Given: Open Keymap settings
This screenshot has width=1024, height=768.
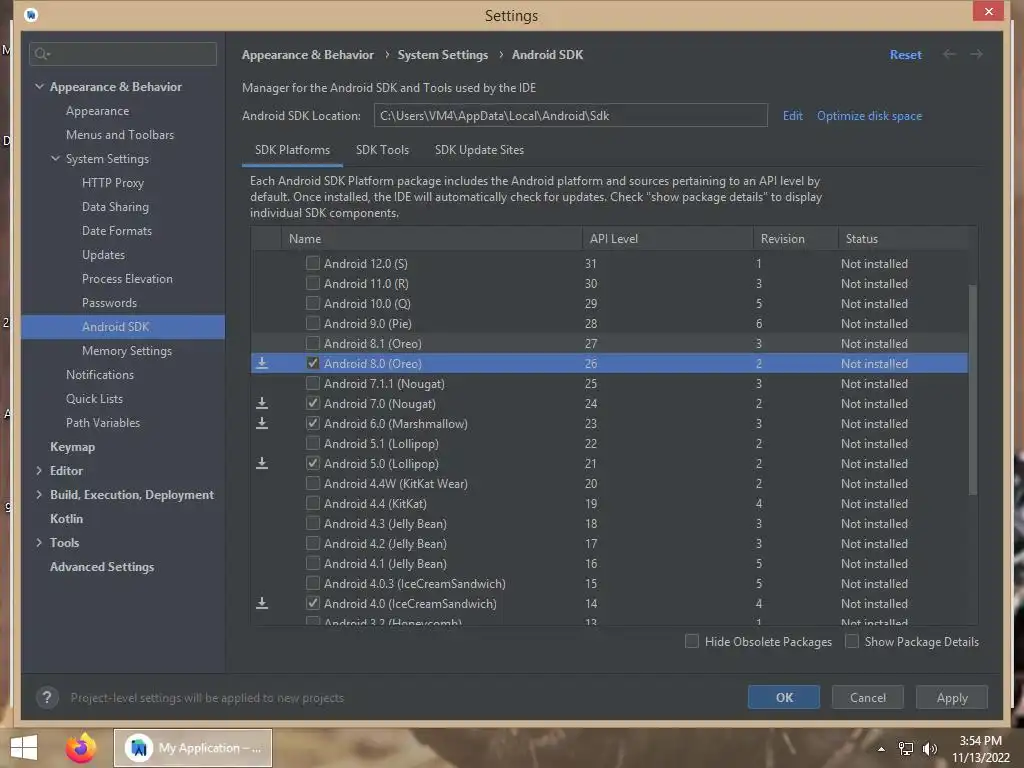Looking at the screenshot, I should 72,447.
